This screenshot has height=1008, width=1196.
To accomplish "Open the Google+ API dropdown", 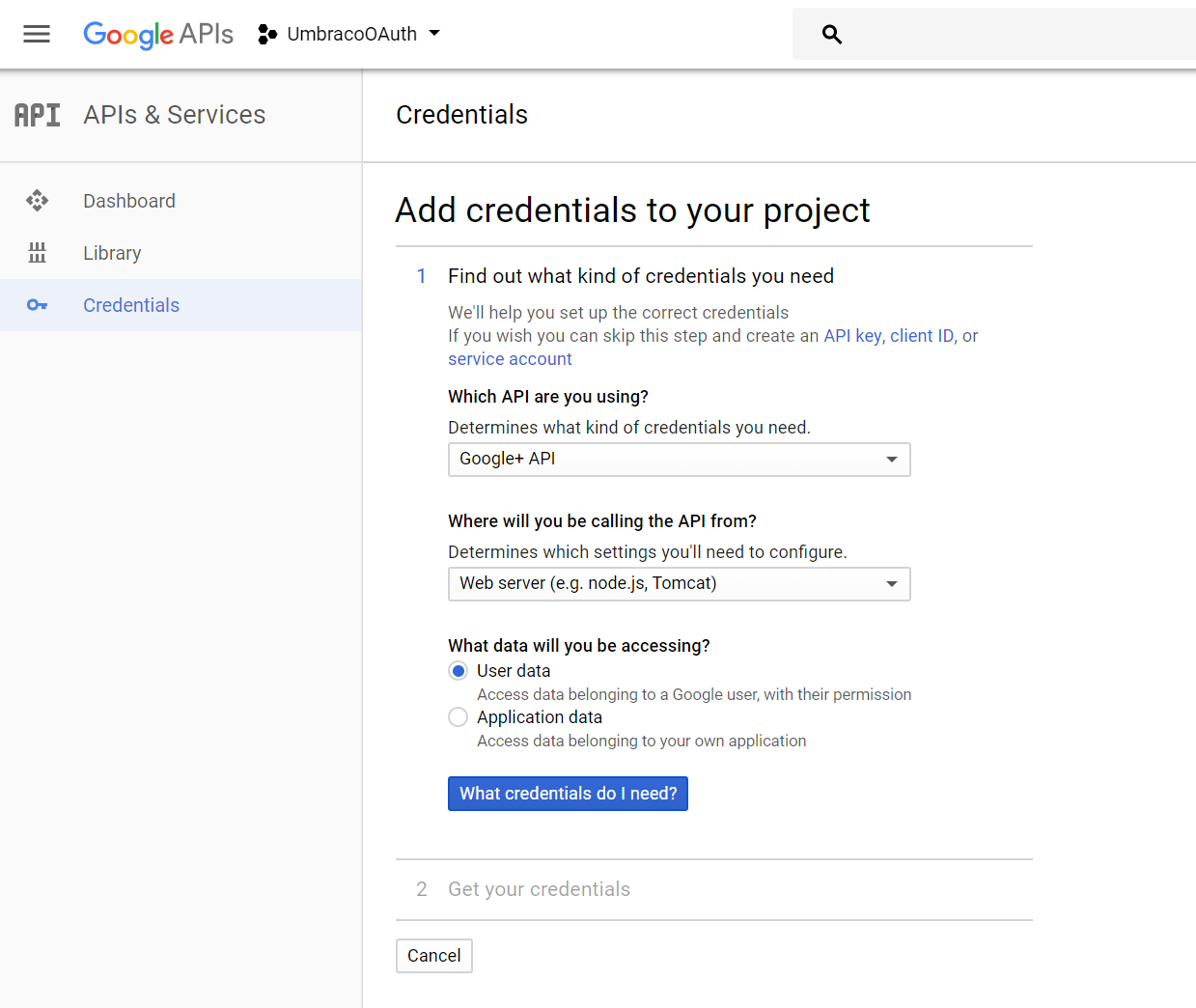I will pyautogui.click(x=680, y=460).
